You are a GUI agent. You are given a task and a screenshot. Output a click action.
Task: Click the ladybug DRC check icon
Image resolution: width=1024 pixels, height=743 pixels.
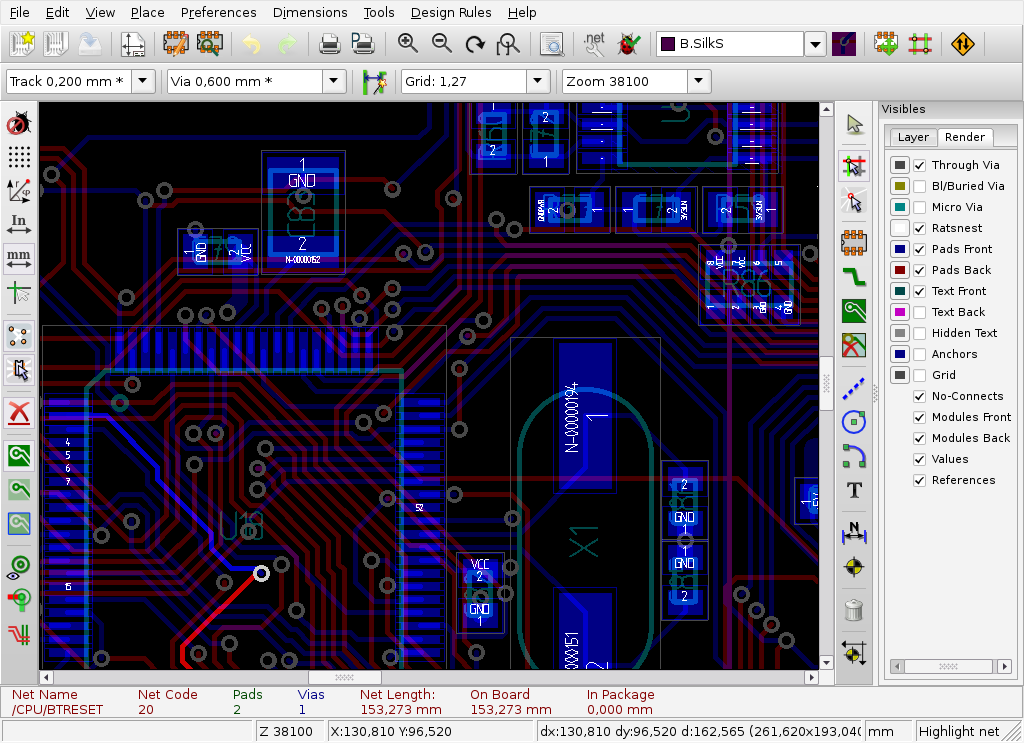tap(628, 44)
